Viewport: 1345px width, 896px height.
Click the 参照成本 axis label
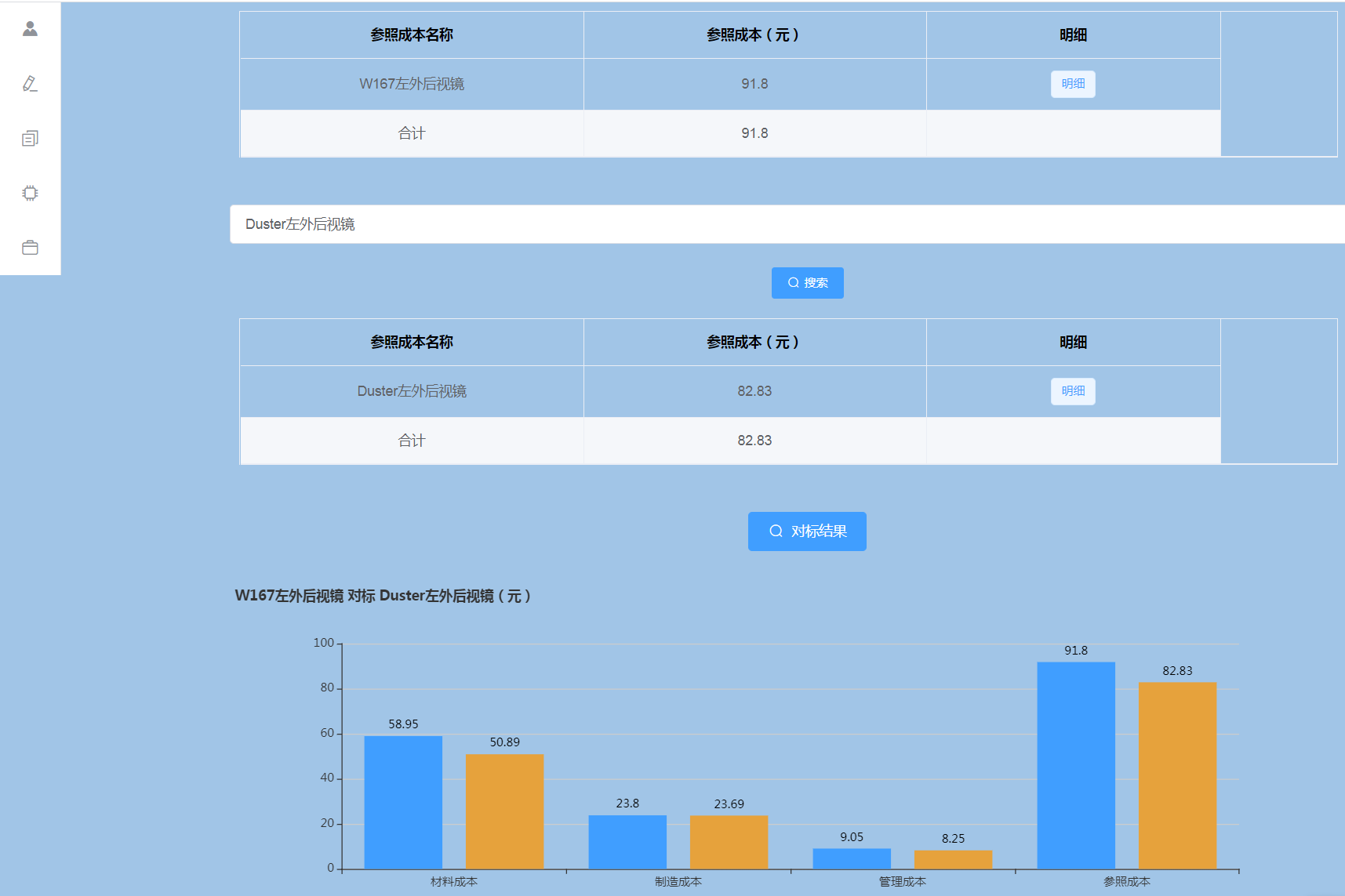tap(1127, 882)
